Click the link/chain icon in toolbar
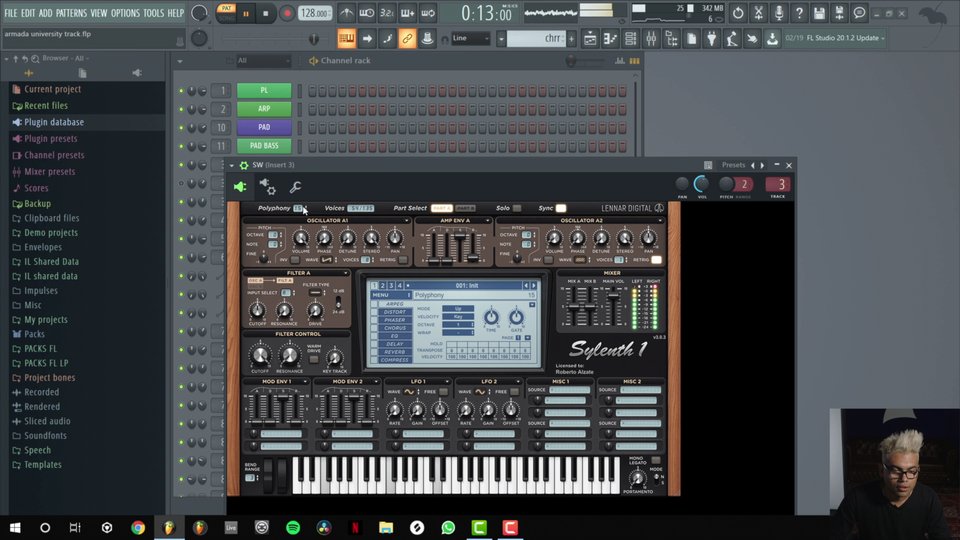 click(x=407, y=39)
